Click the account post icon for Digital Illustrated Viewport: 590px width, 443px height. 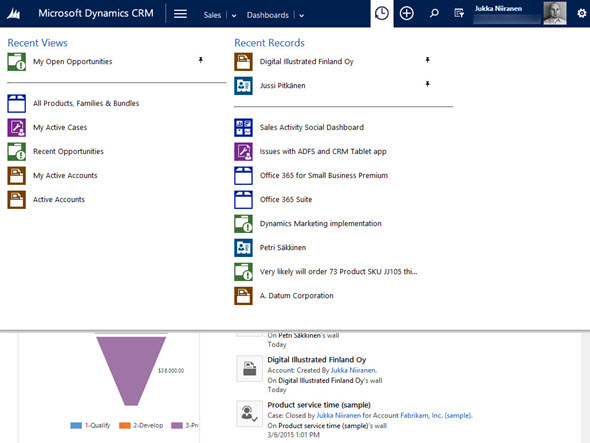[249, 368]
